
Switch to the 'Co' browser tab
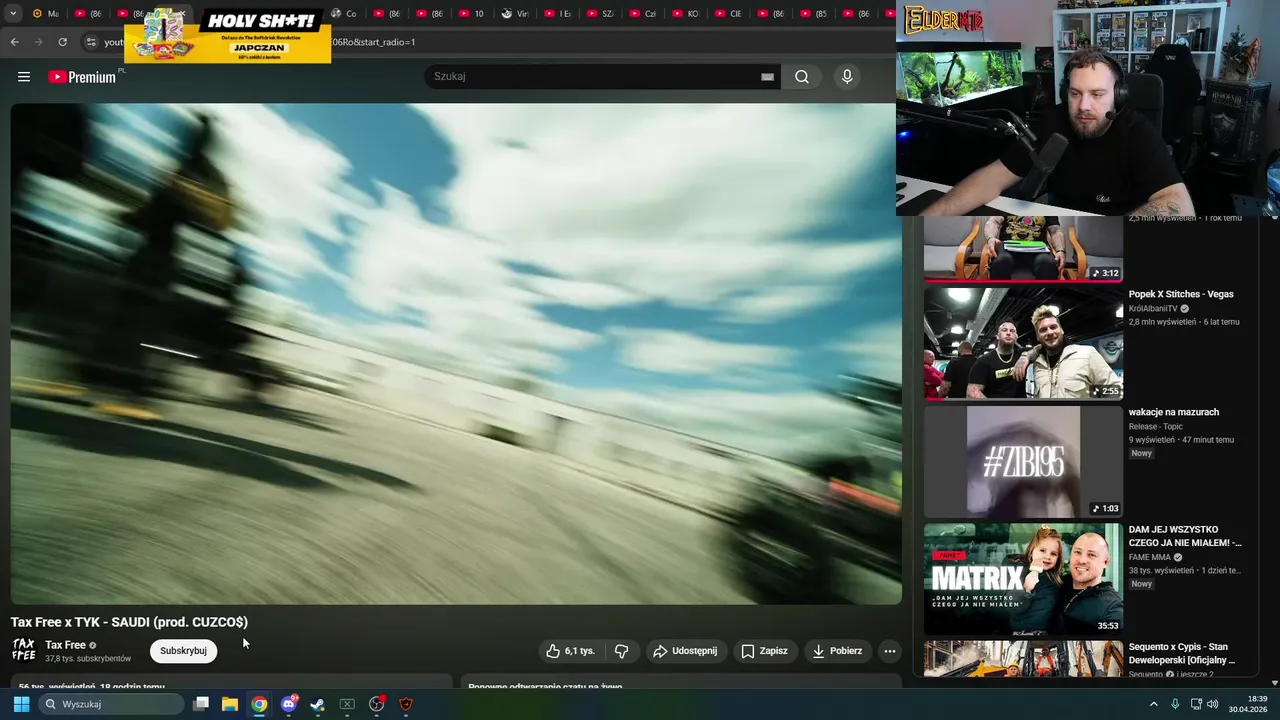coord(344,14)
